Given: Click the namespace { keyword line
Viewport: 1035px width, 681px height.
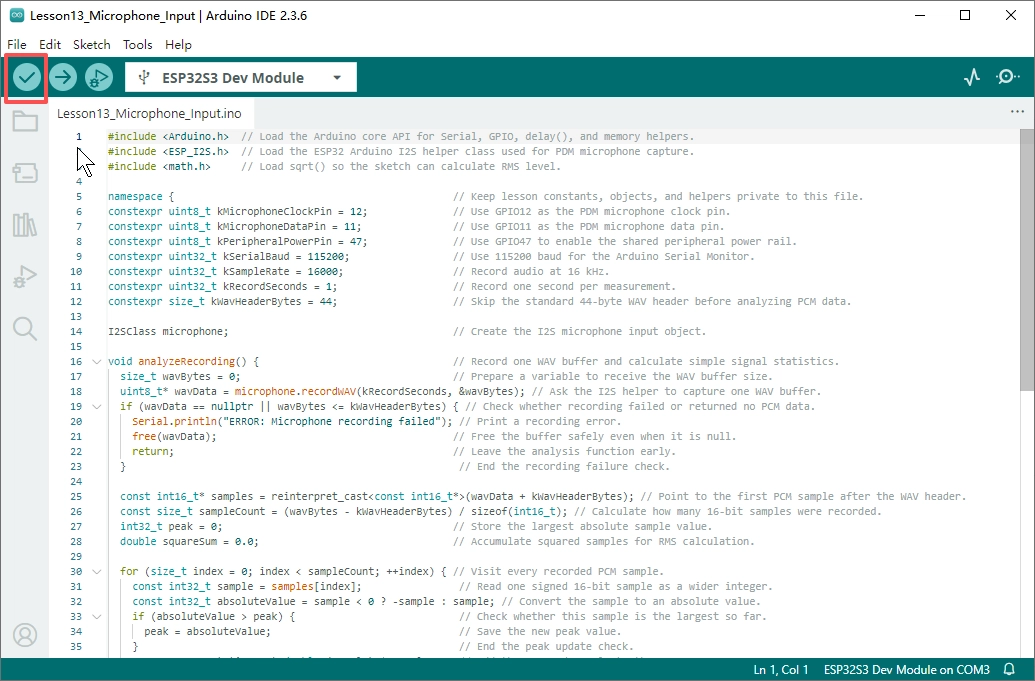Looking at the screenshot, I should click(x=141, y=196).
